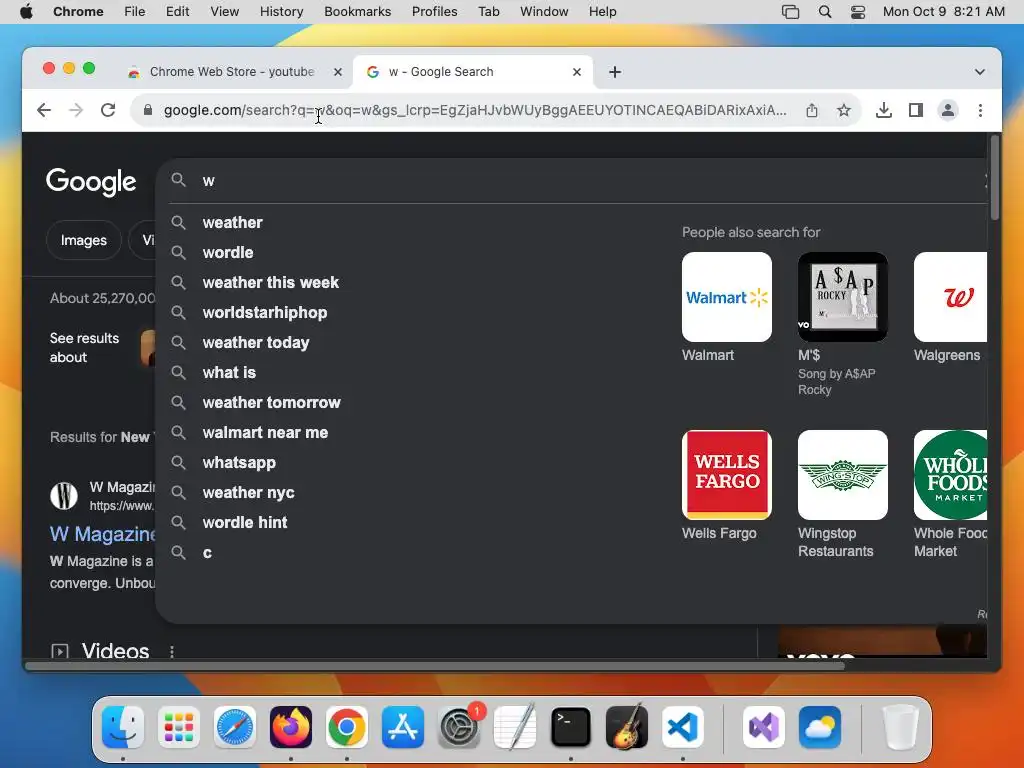This screenshot has width=1024, height=768.
Task: Click the lock icon in address bar
Action: tap(148, 110)
